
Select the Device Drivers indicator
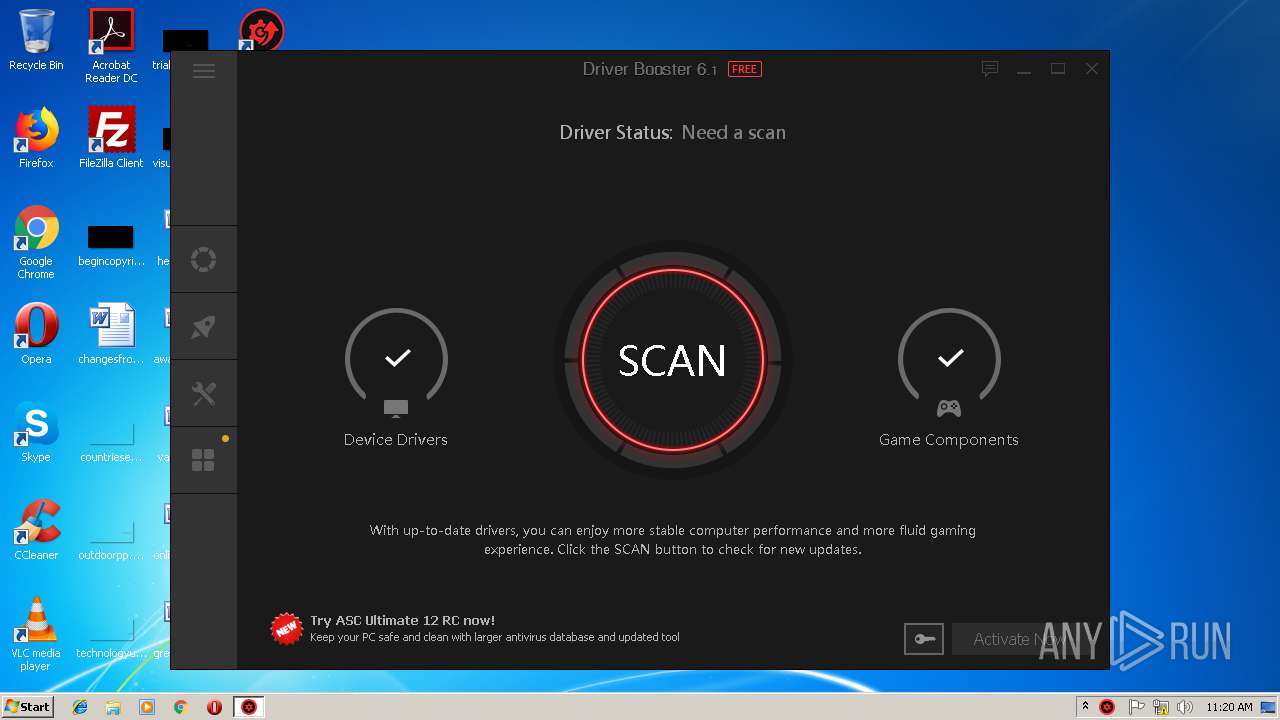point(396,378)
